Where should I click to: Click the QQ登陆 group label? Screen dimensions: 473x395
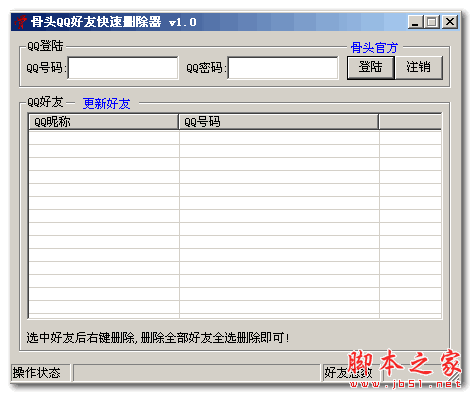[45, 46]
